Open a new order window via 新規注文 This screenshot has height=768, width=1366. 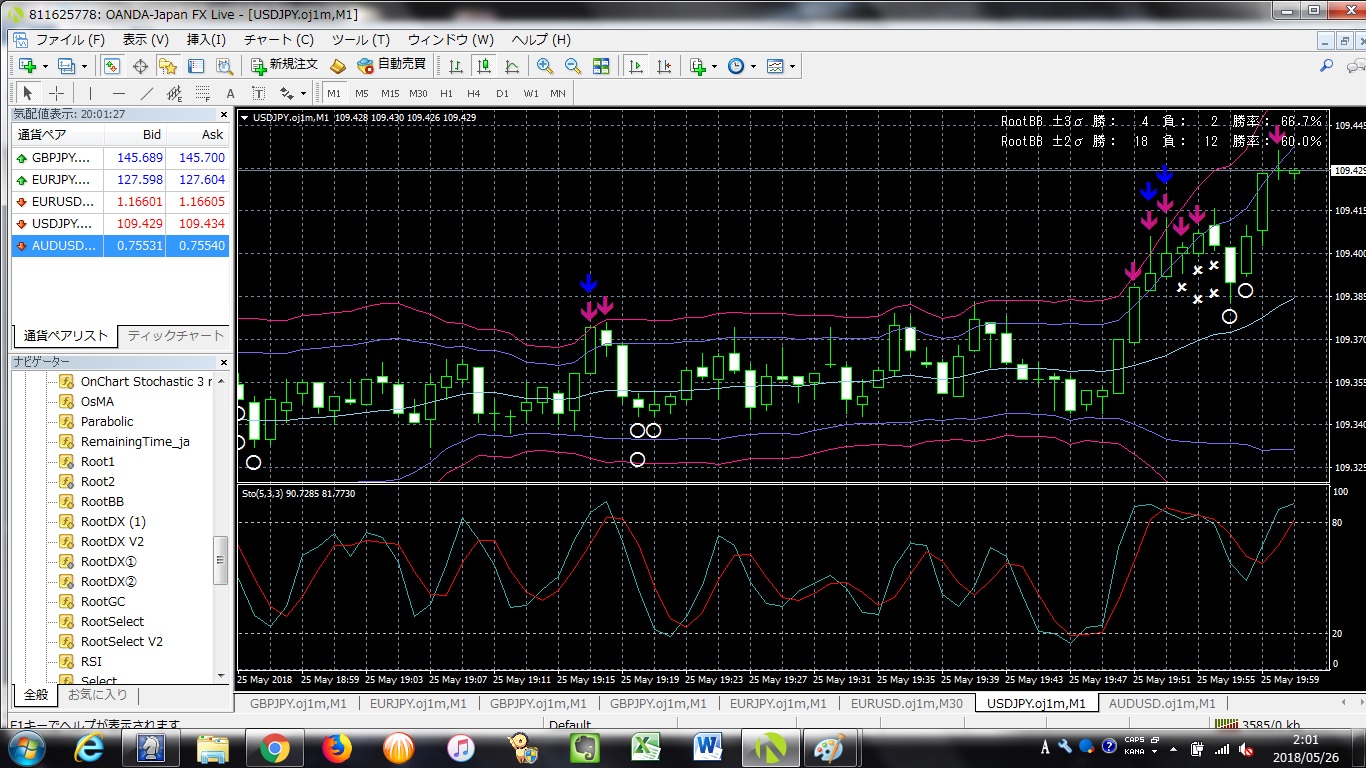[293, 65]
